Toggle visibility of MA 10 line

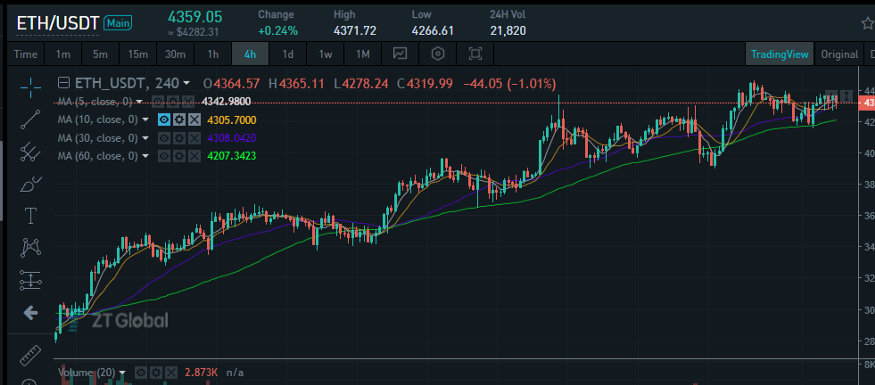pyautogui.click(x=164, y=119)
